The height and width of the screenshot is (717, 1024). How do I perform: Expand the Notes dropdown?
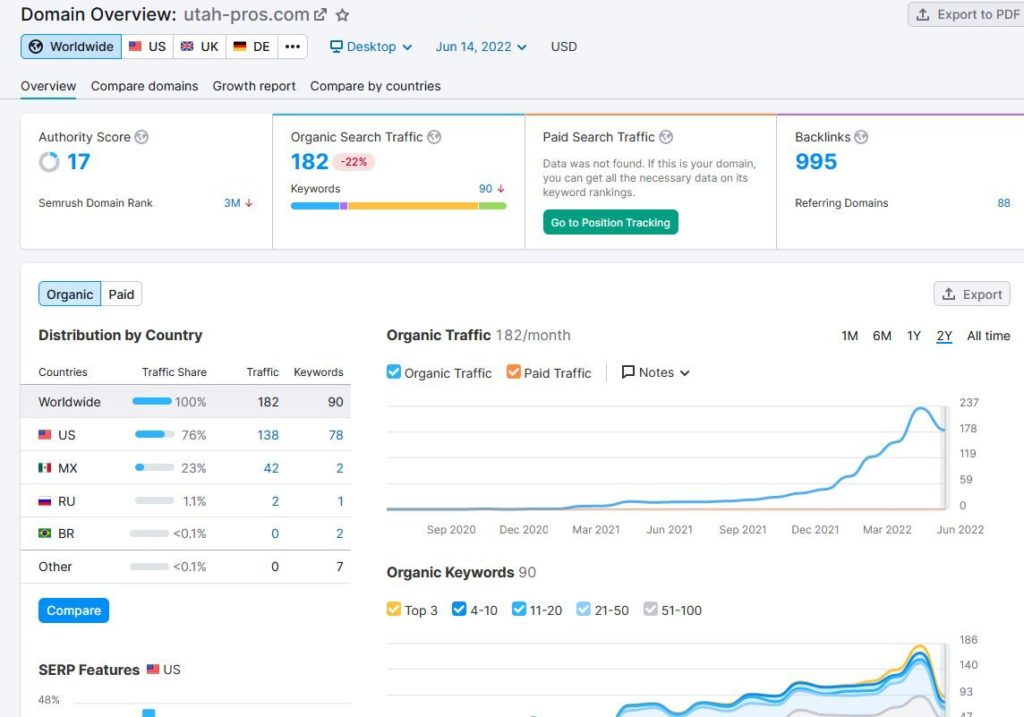656,372
